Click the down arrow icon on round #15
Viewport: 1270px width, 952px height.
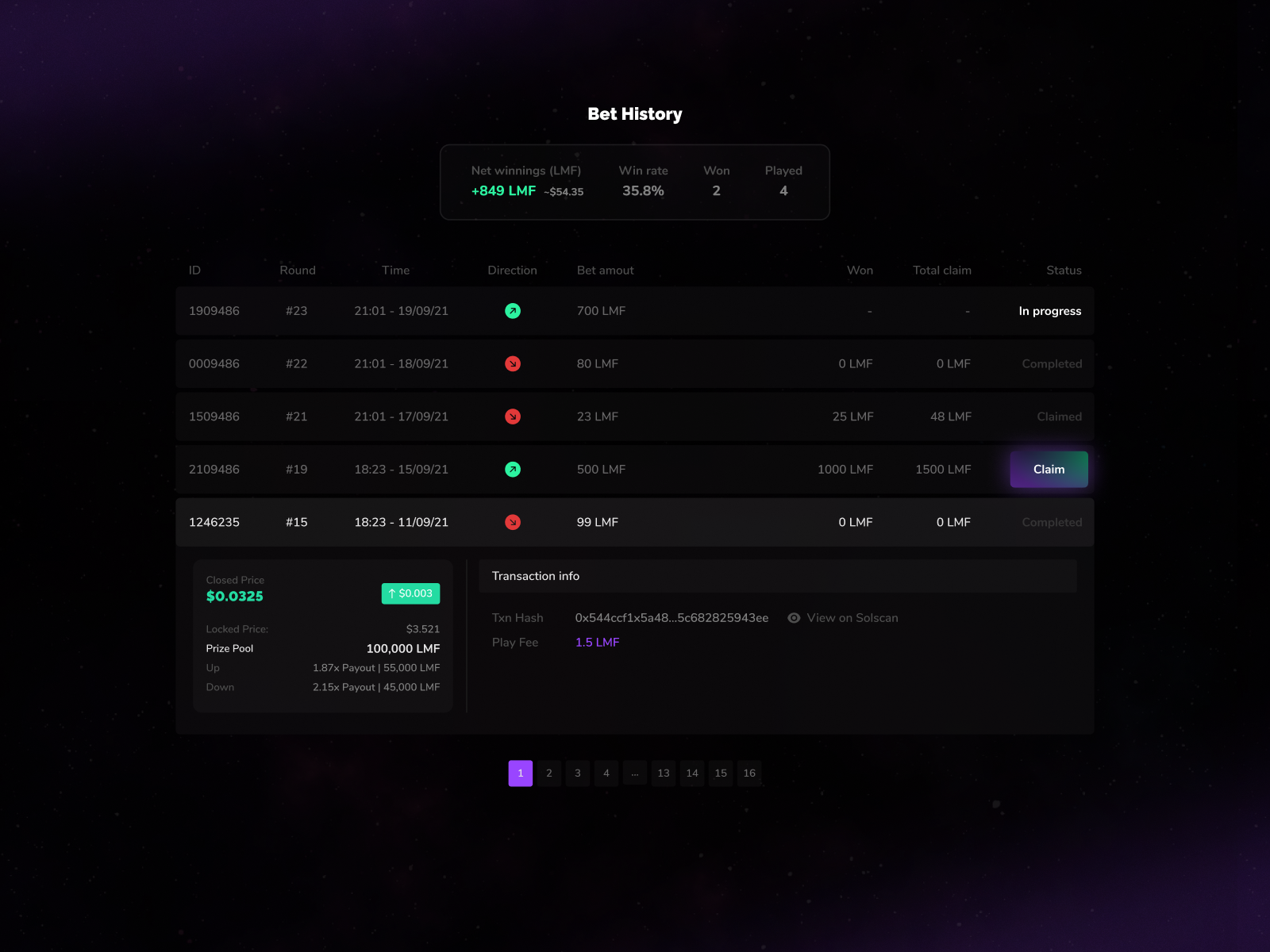coord(513,522)
